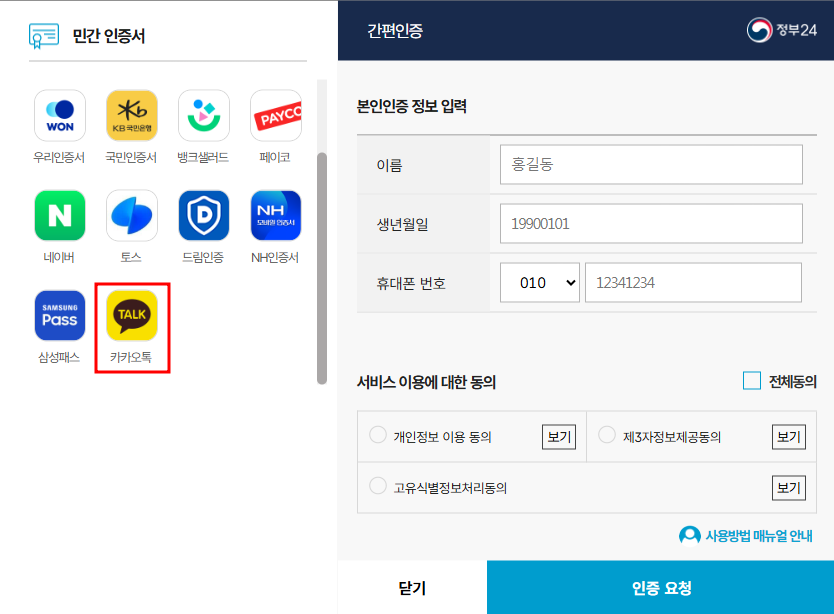This screenshot has height=614, width=834.
Task: Click the 사용방법 매뉴얼 안내 person icon
Action: click(x=689, y=536)
